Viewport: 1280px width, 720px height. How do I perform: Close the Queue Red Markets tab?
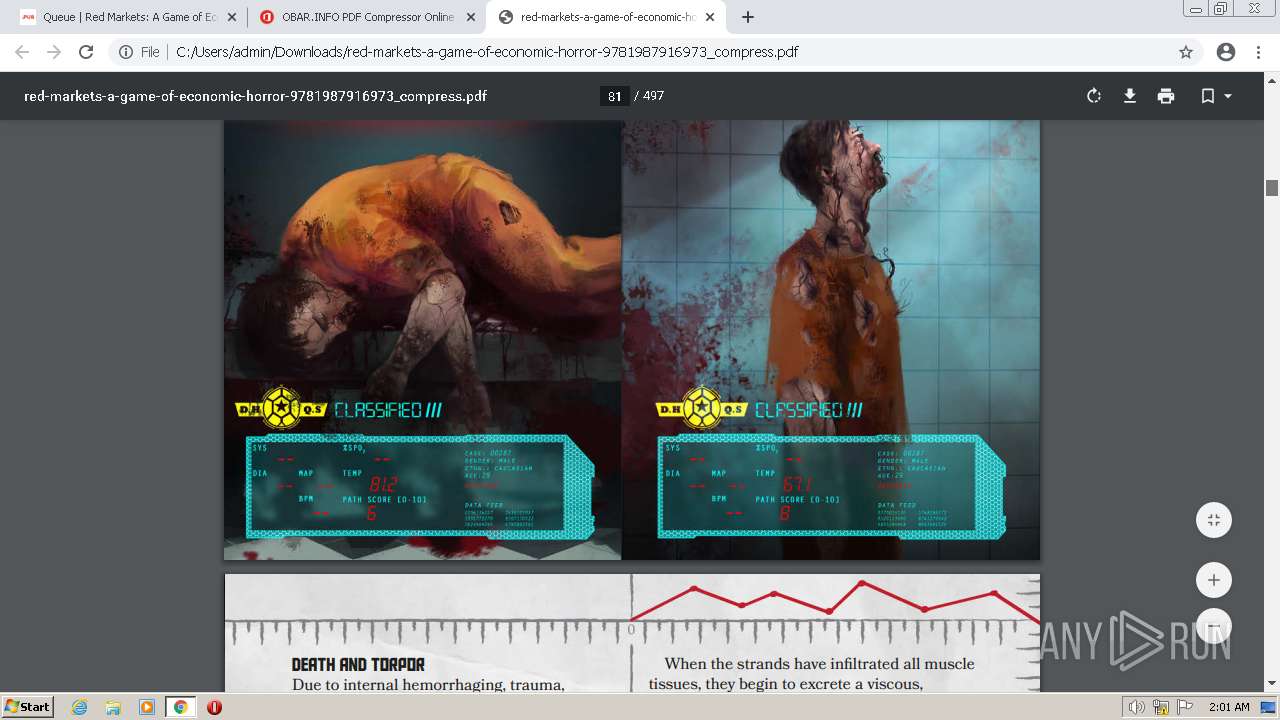click(231, 17)
